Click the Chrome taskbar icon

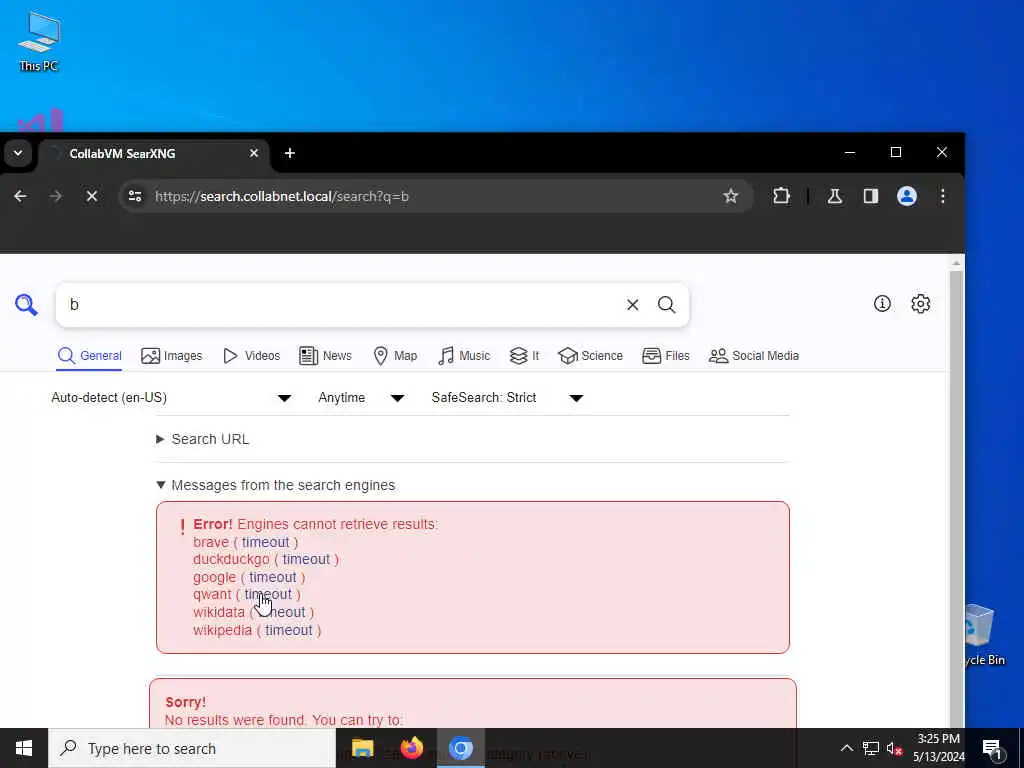point(460,748)
